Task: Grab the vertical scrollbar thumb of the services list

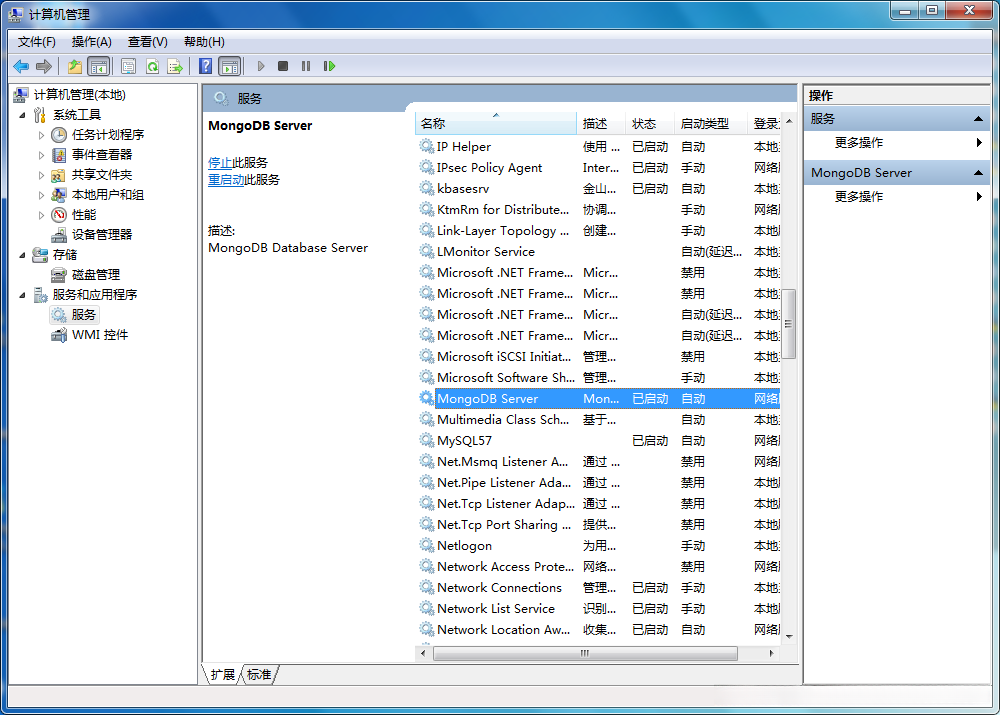Action: 789,323
